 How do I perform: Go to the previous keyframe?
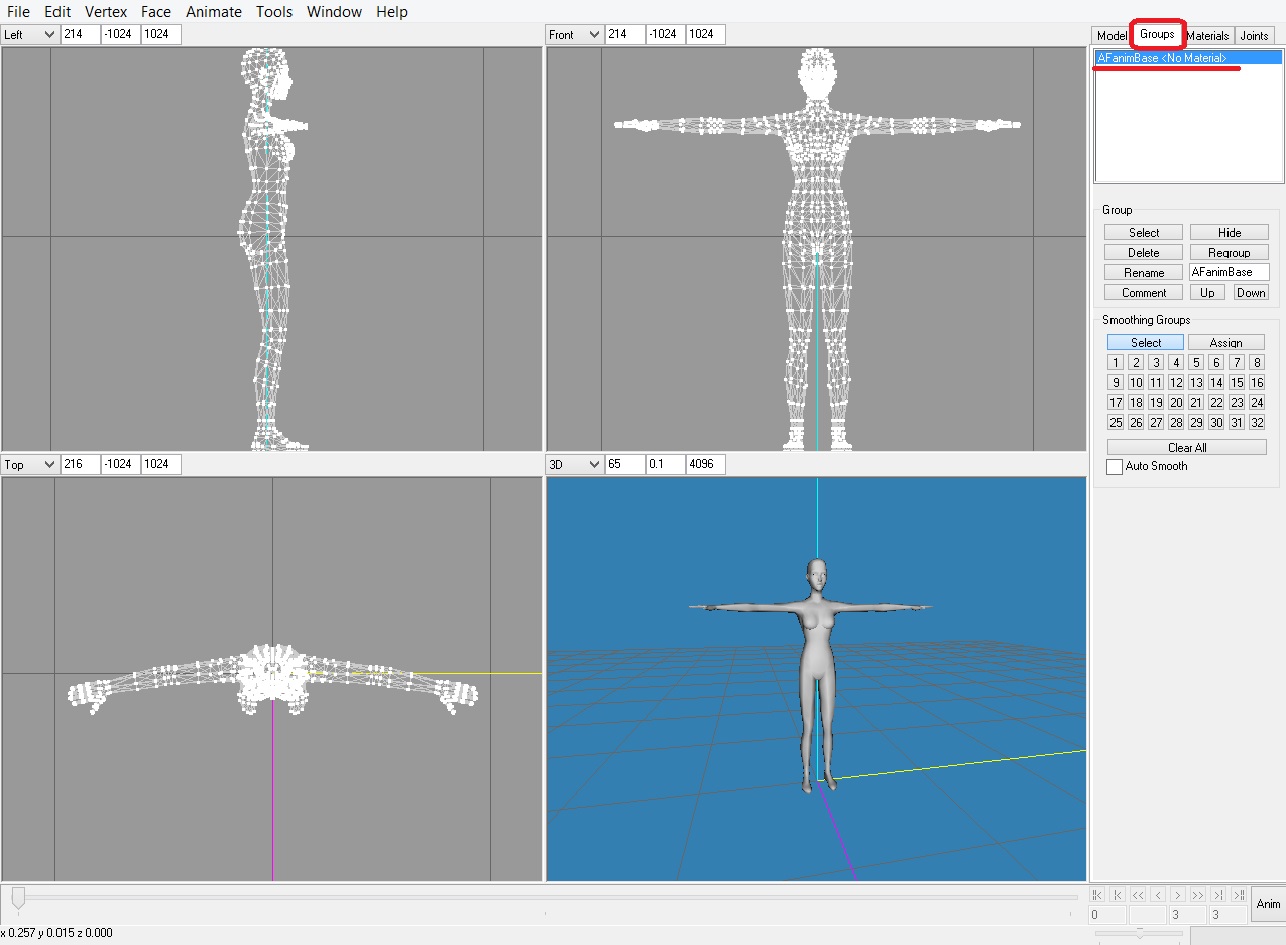(1117, 895)
